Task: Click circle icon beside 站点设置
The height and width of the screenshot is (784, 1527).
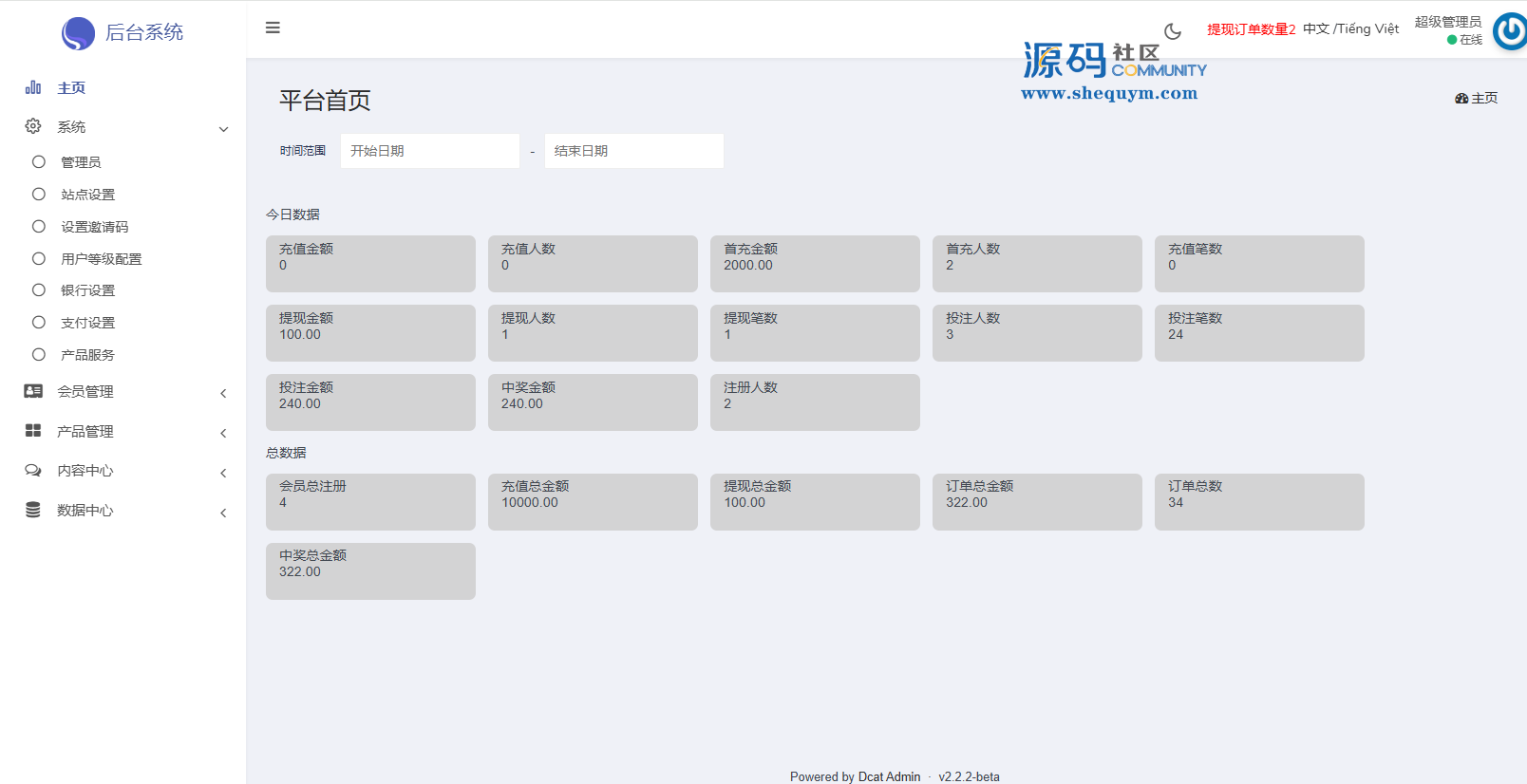Action: 39,195
